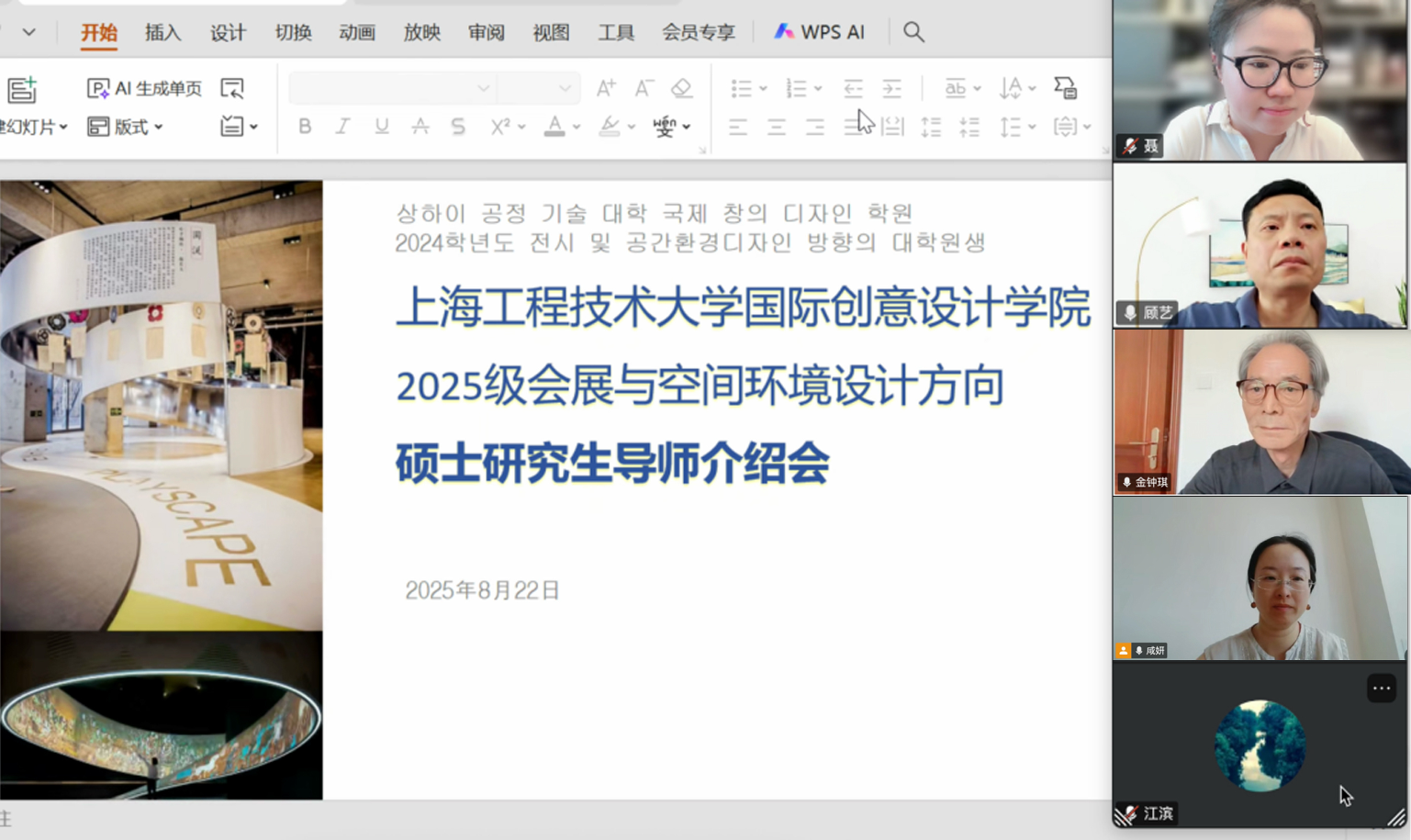
Task: Click the Italic formatting icon
Action: [342, 127]
